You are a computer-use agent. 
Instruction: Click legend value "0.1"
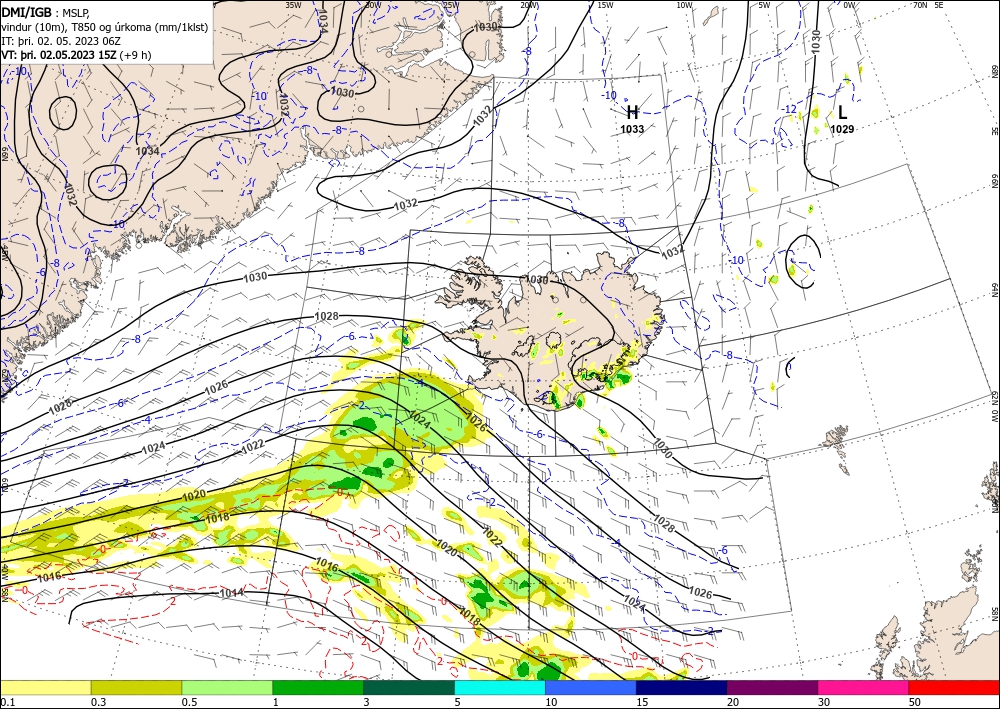click(7, 702)
